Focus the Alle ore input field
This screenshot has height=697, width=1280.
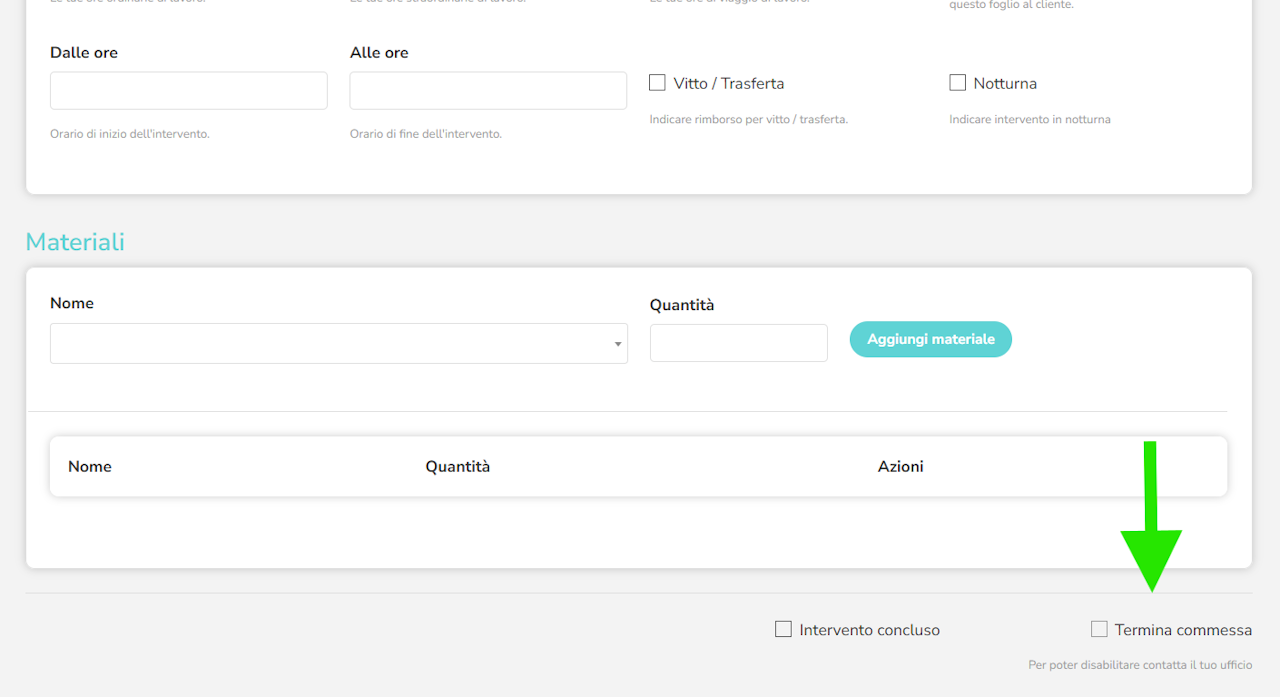point(488,91)
